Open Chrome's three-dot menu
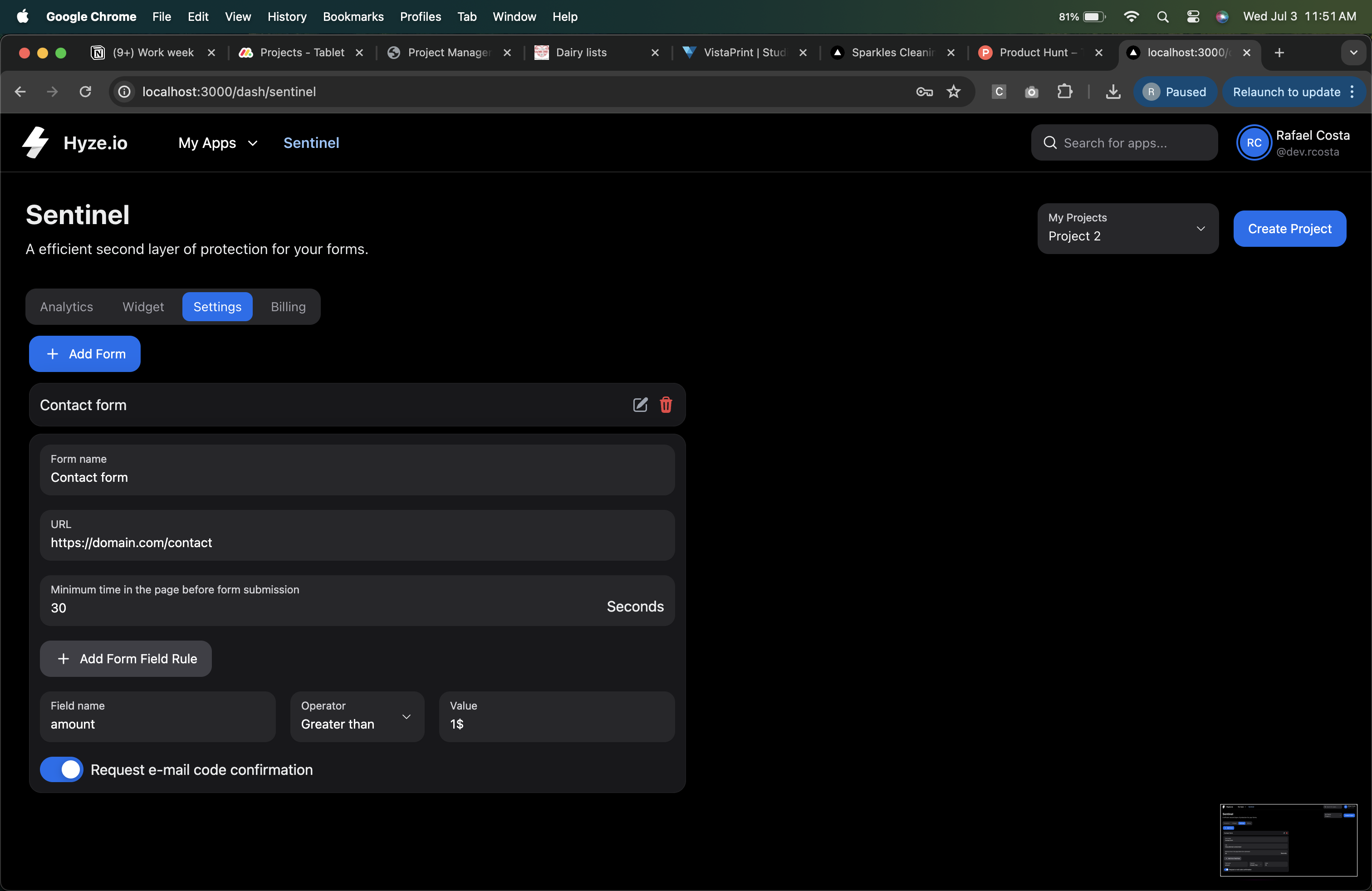This screenshot has height=891, width=1372. (x=1352, y=92)
